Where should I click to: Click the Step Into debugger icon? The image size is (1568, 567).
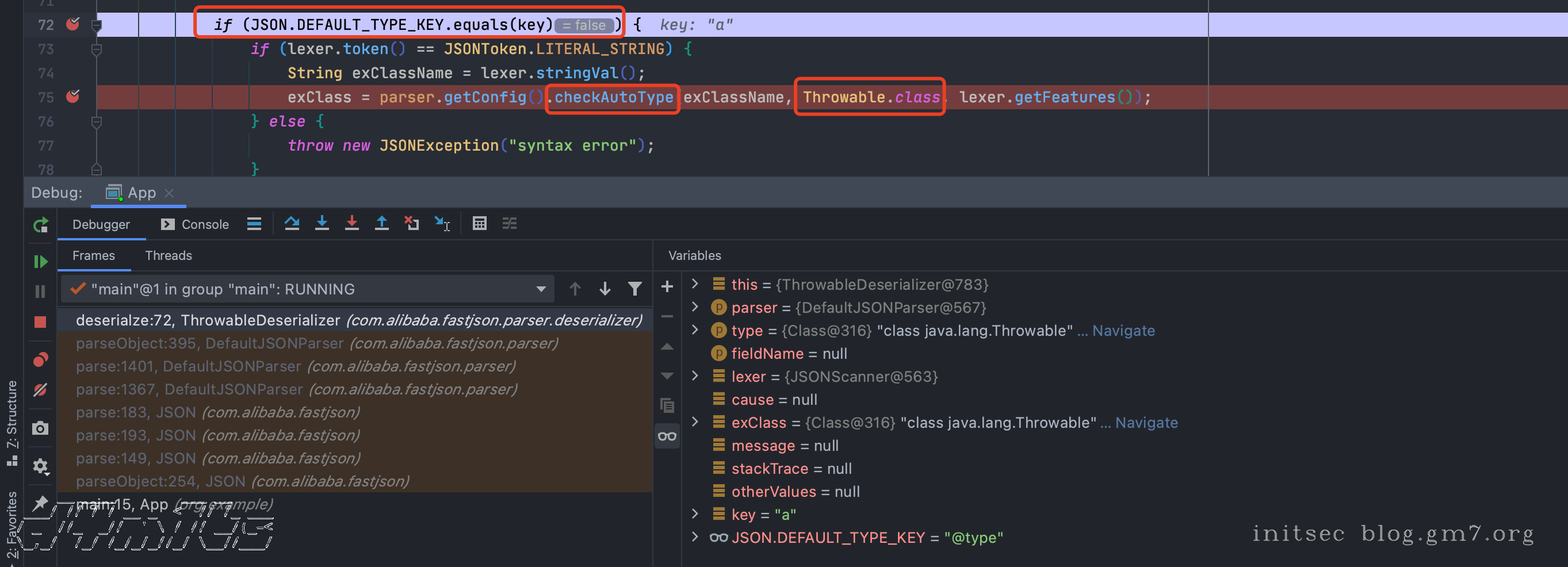(322, 223)
